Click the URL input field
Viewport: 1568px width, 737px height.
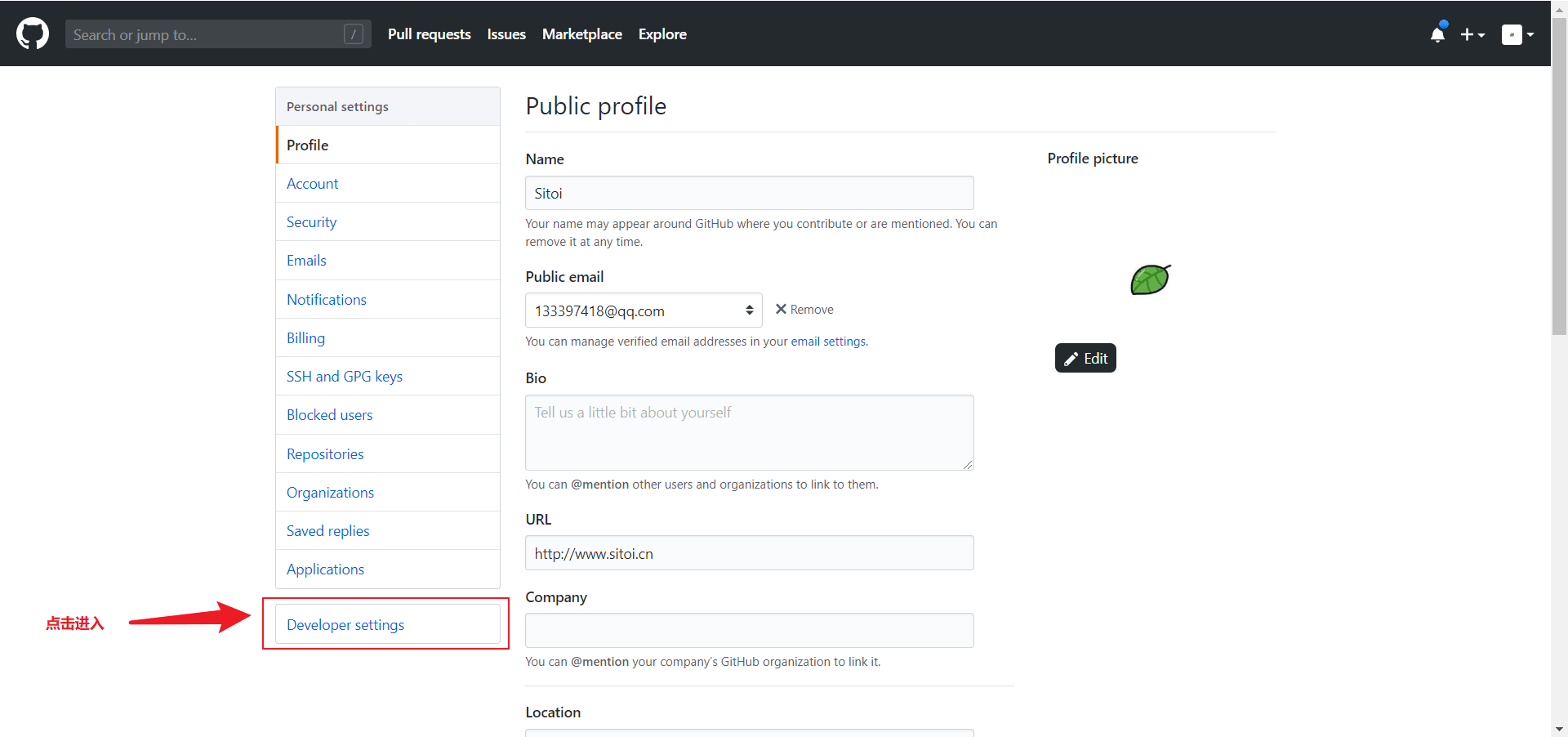click(750, 553)
